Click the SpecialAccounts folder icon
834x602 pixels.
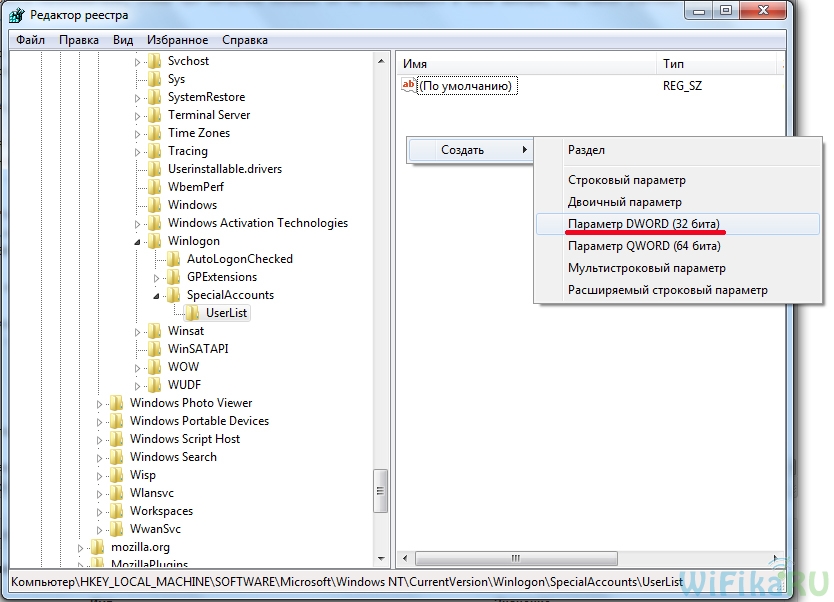[x=173, y=295]
